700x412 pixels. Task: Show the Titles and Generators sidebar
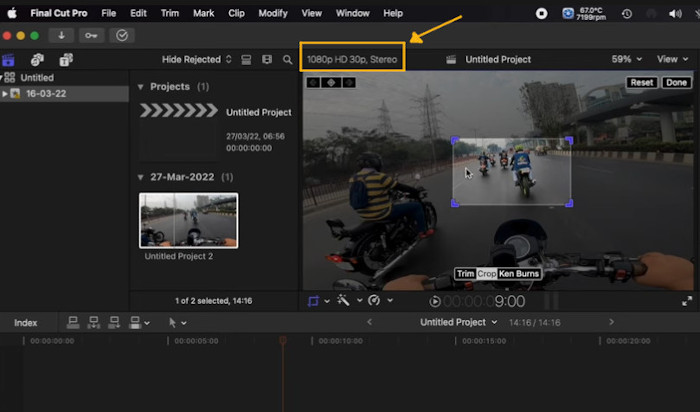66,59
